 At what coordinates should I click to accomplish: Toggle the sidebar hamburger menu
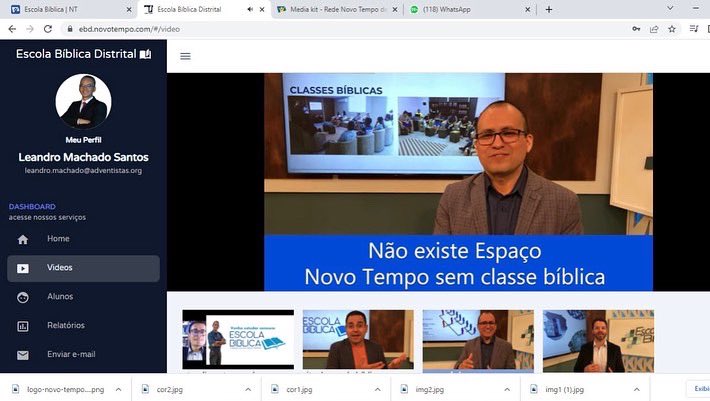point(185,56)
